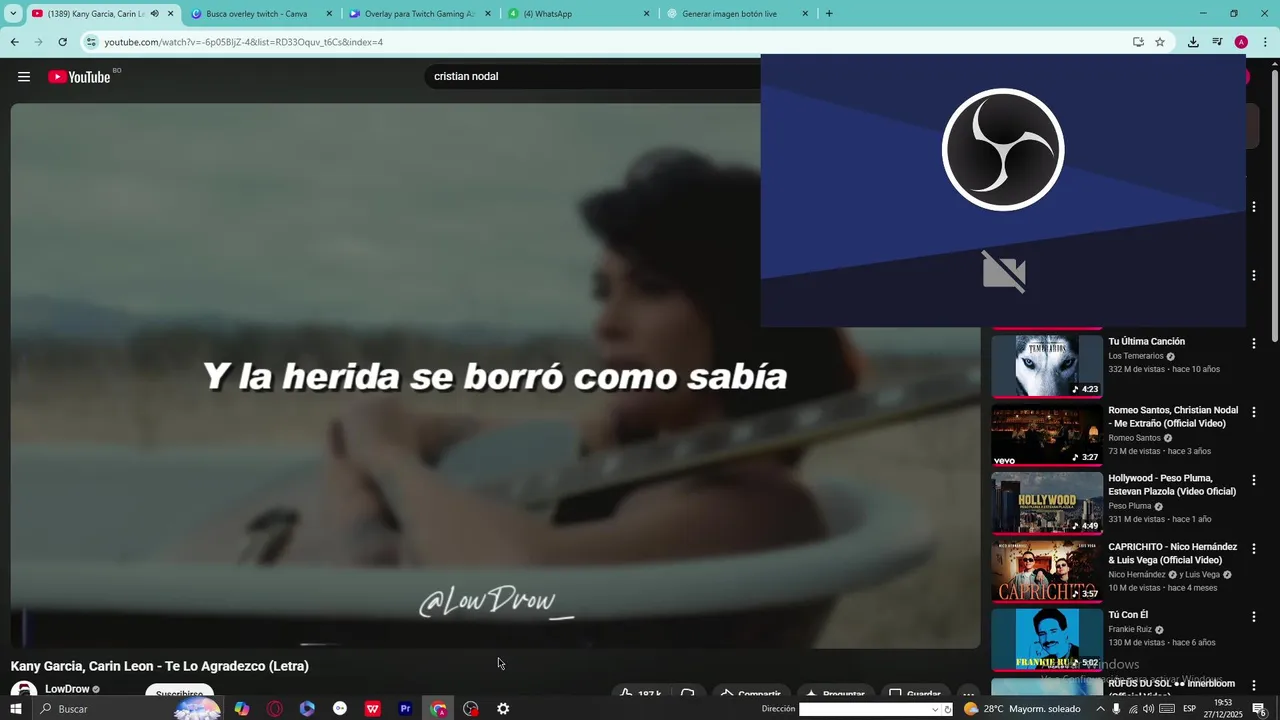
Task: Go to the YouTube home logo
Action: click(79, 77)
